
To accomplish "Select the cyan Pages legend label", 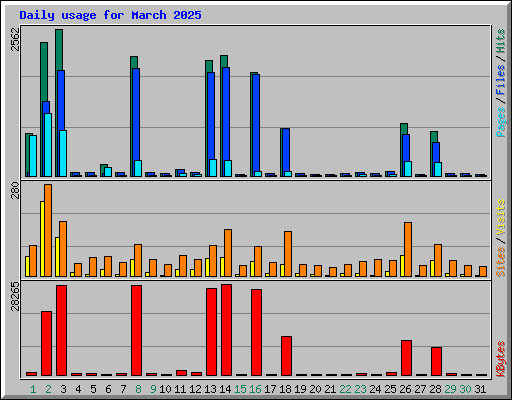I will click(x=500, y=122).
